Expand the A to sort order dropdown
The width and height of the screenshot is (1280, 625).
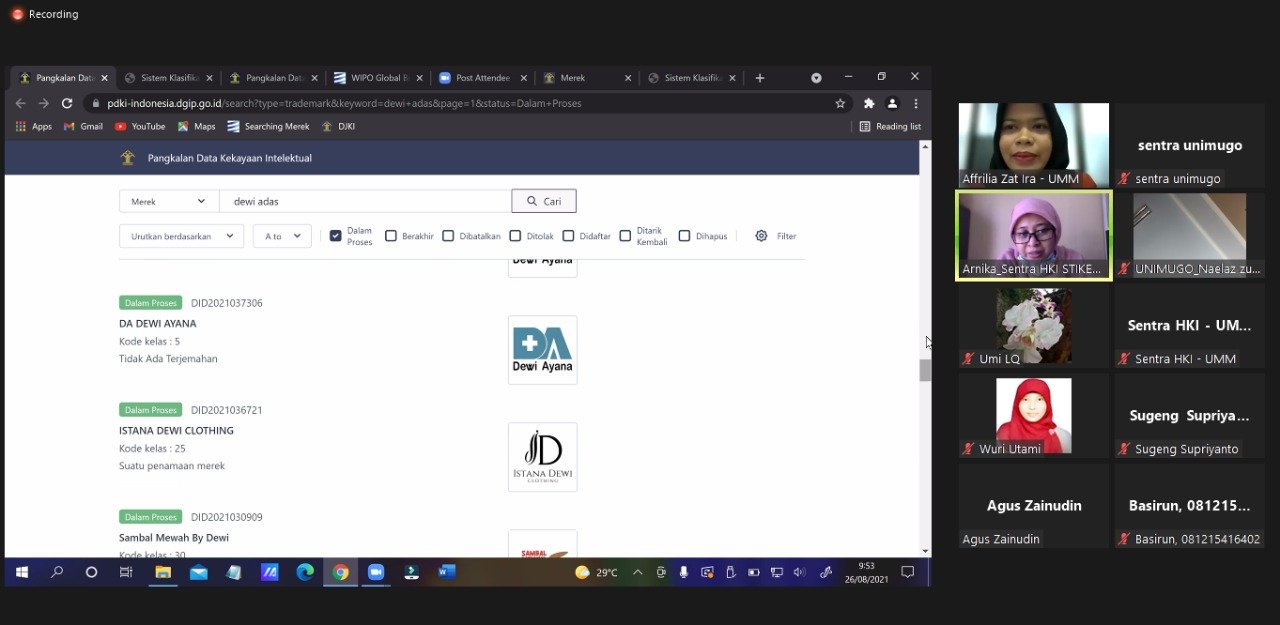pyautogui.click(x=282, y=236)
